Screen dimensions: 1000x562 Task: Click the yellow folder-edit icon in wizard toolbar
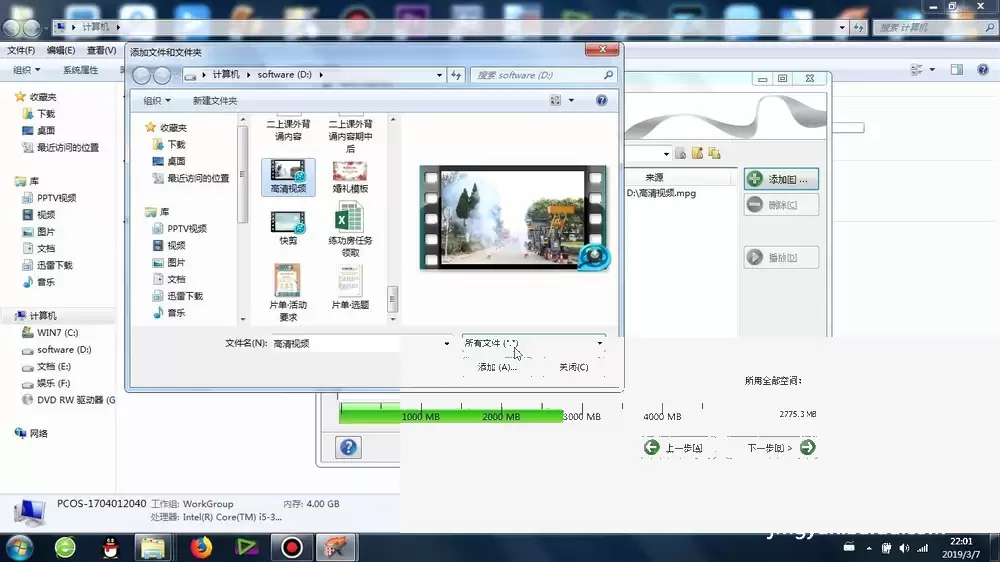(697, 153)
